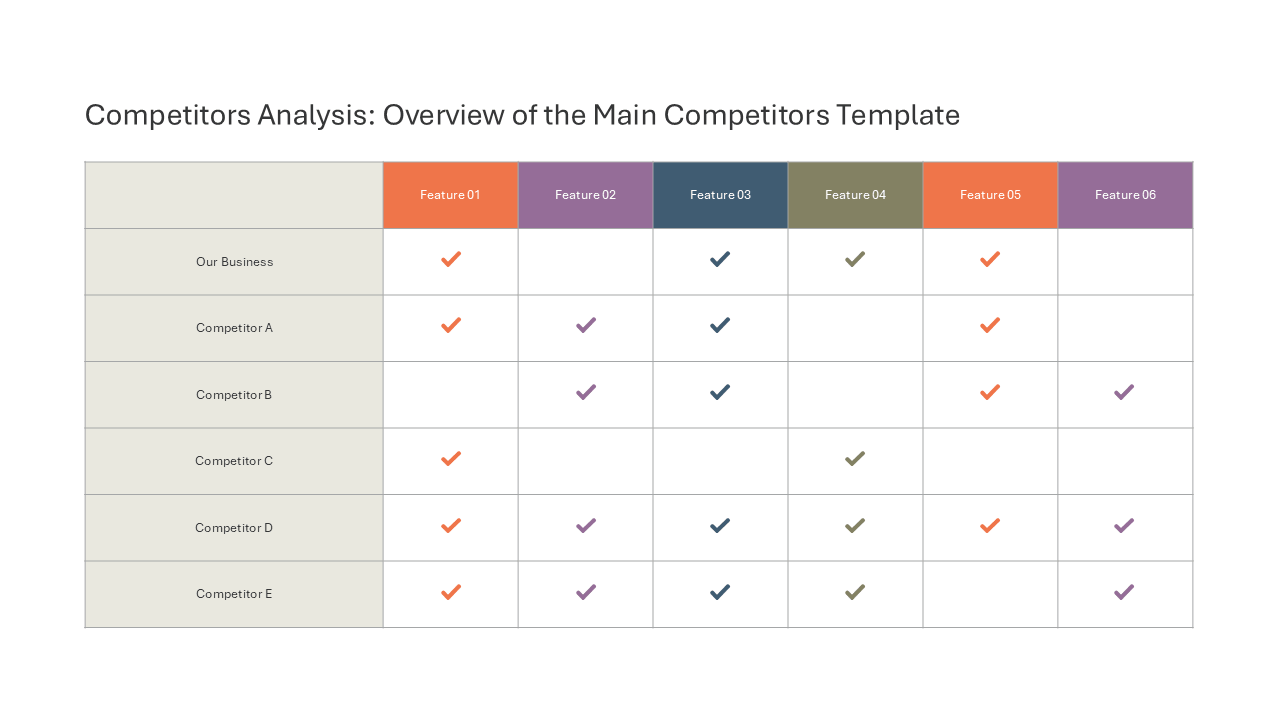The image size is (1280, 720).
Task: Select the purple Feature 06 header cell
Action: pyautogui.click(x=1125, y=195)
